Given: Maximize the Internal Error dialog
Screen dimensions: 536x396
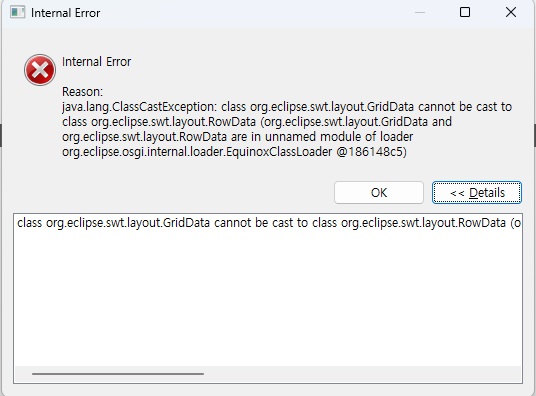Looking at the screenshot, I should click(465, 12).
